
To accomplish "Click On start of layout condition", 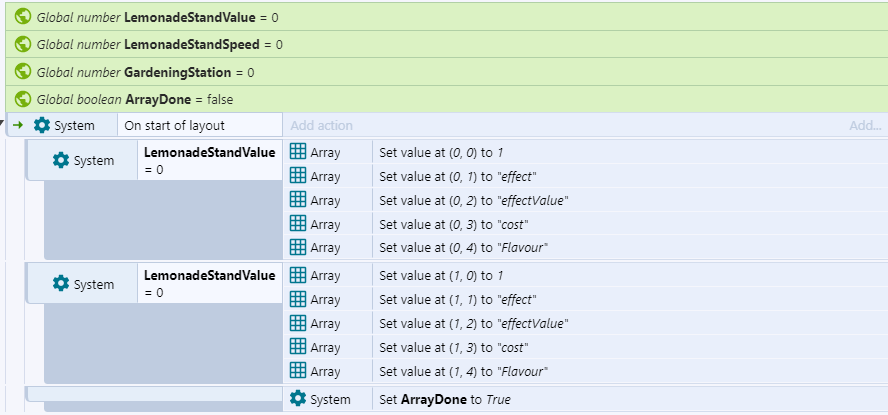I will pyautogui.click(x=174, y=125).
